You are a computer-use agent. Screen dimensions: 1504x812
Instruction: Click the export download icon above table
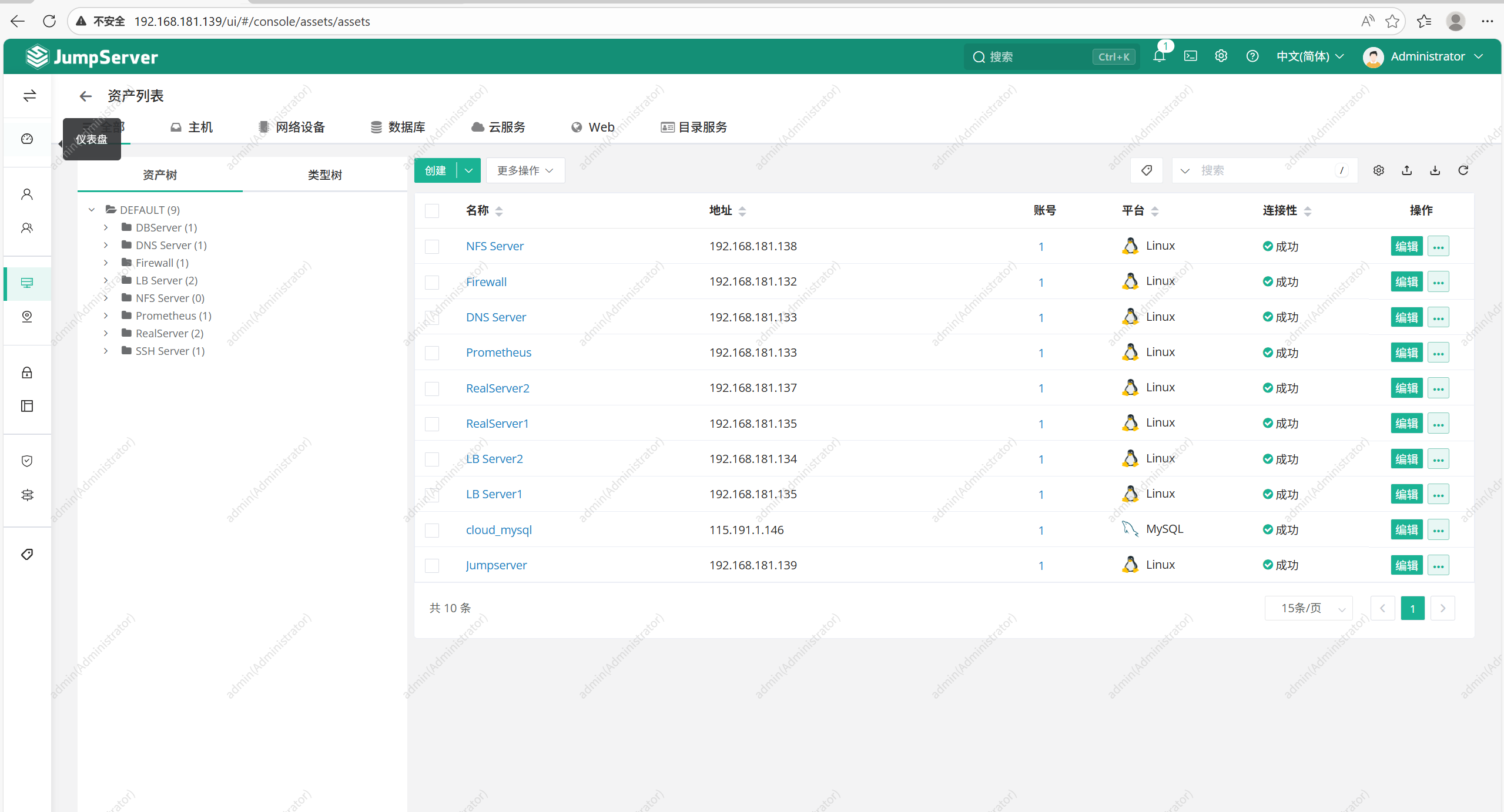(1435, 170)
